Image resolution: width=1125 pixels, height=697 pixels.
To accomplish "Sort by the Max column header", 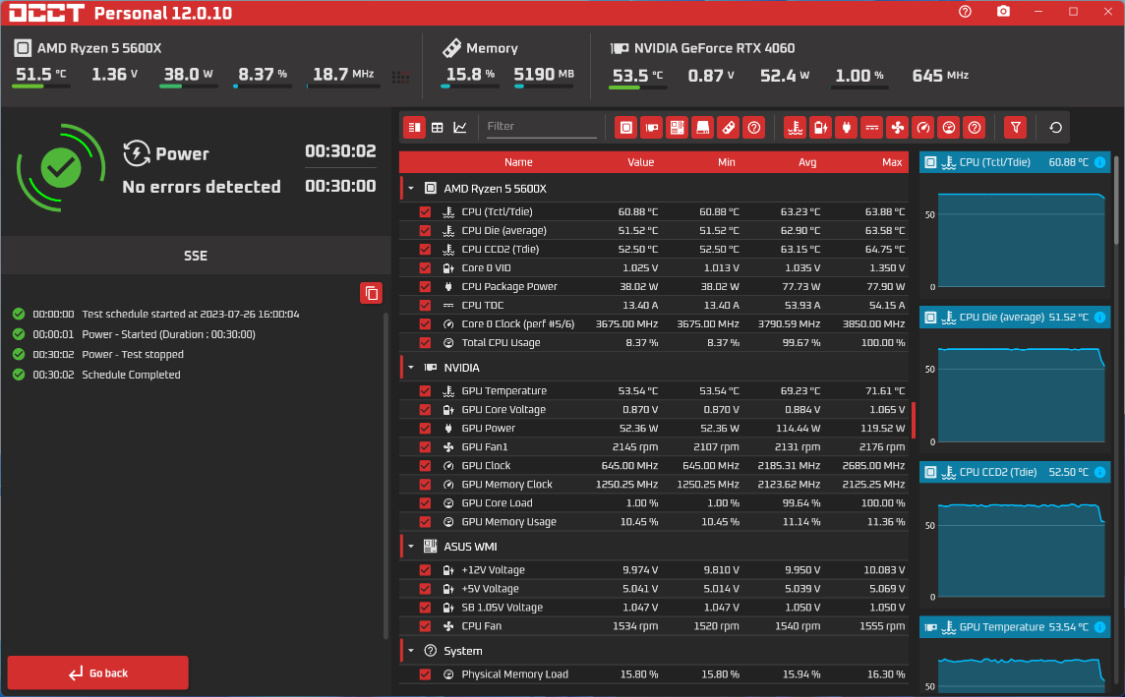I will tap(892, 162).
